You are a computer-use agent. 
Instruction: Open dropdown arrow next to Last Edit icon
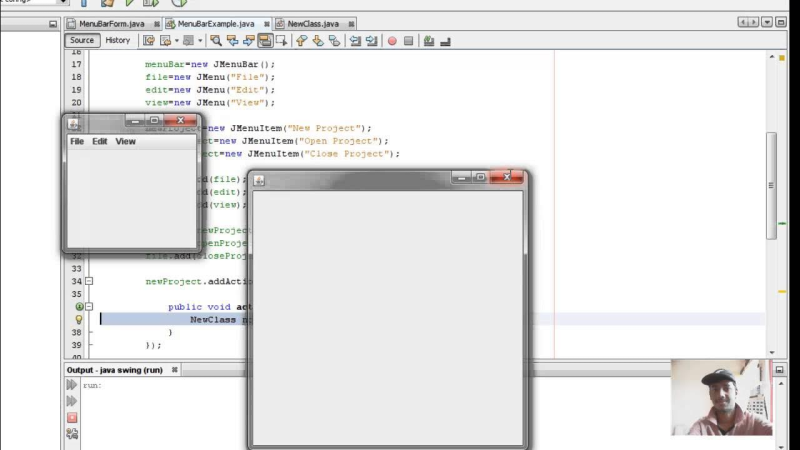(177, 41)
